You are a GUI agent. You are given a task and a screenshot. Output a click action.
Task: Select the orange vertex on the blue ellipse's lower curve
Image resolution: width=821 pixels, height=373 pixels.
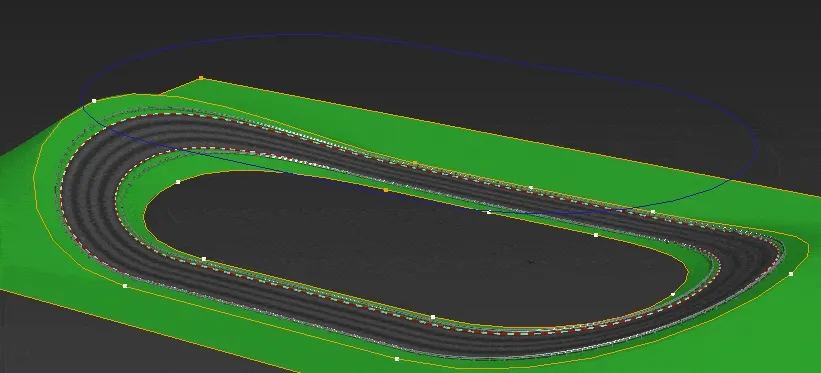386,190
